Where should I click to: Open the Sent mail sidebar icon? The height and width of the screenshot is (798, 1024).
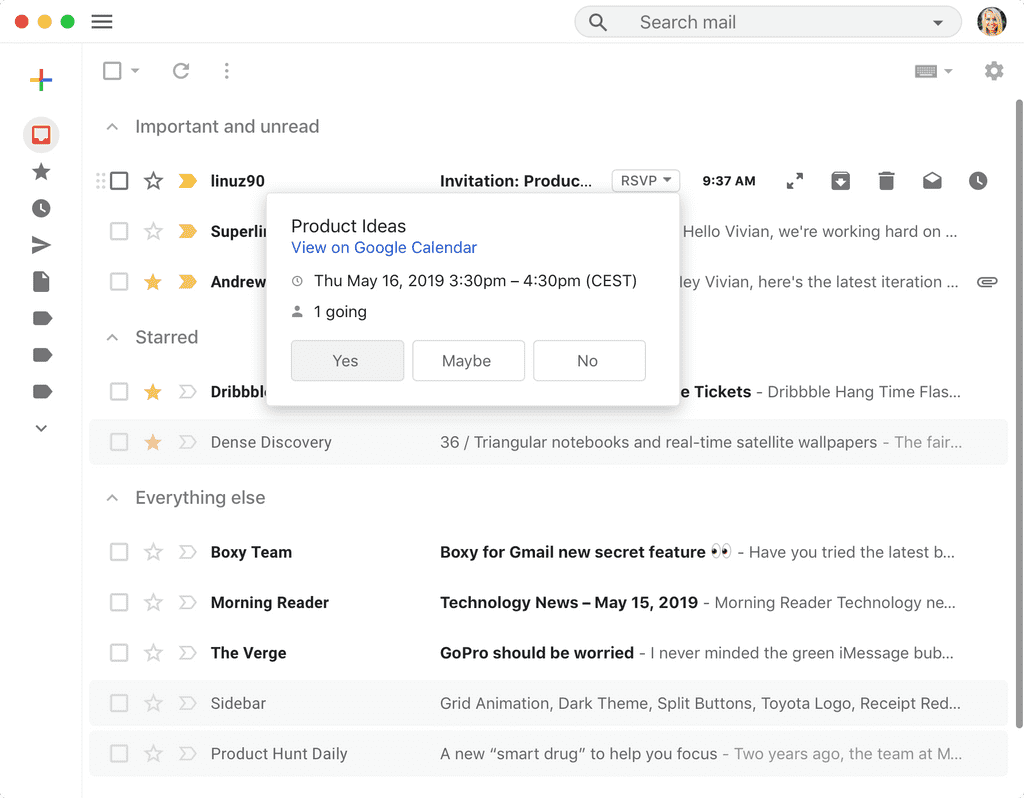click(41, 245)
